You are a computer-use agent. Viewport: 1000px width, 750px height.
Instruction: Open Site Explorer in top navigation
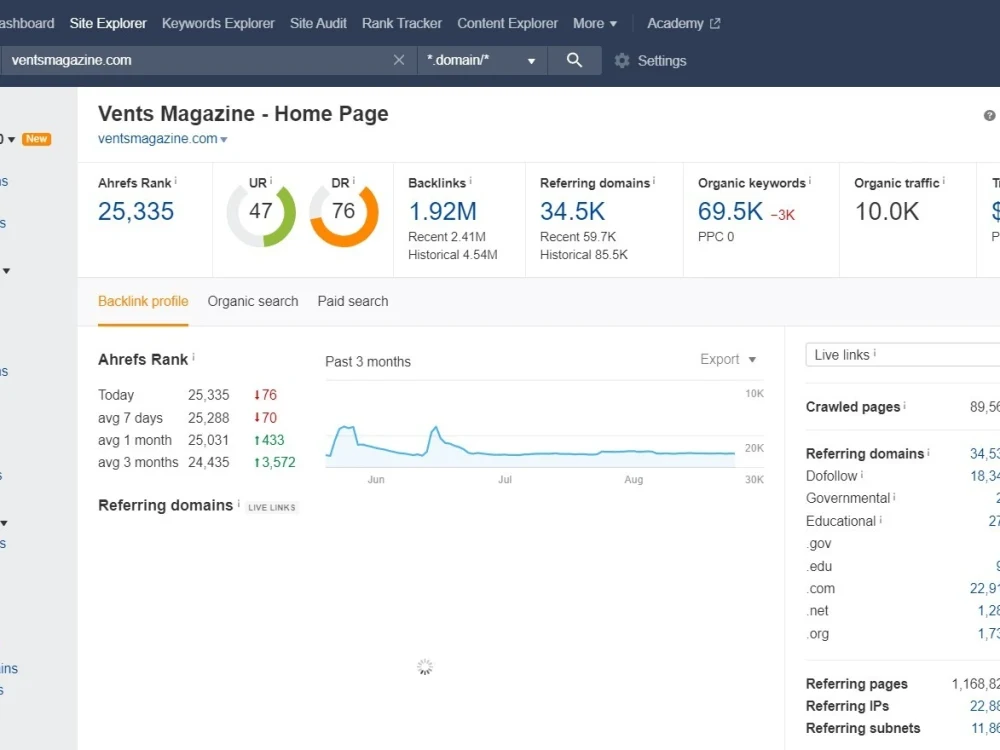[108, 24]
